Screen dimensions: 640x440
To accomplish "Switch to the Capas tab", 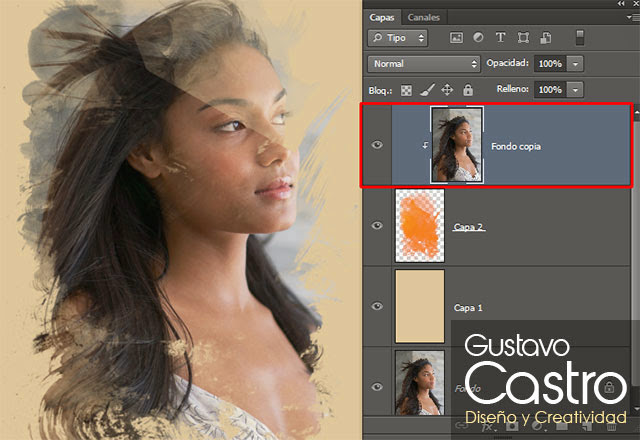I will pos(382,18).
